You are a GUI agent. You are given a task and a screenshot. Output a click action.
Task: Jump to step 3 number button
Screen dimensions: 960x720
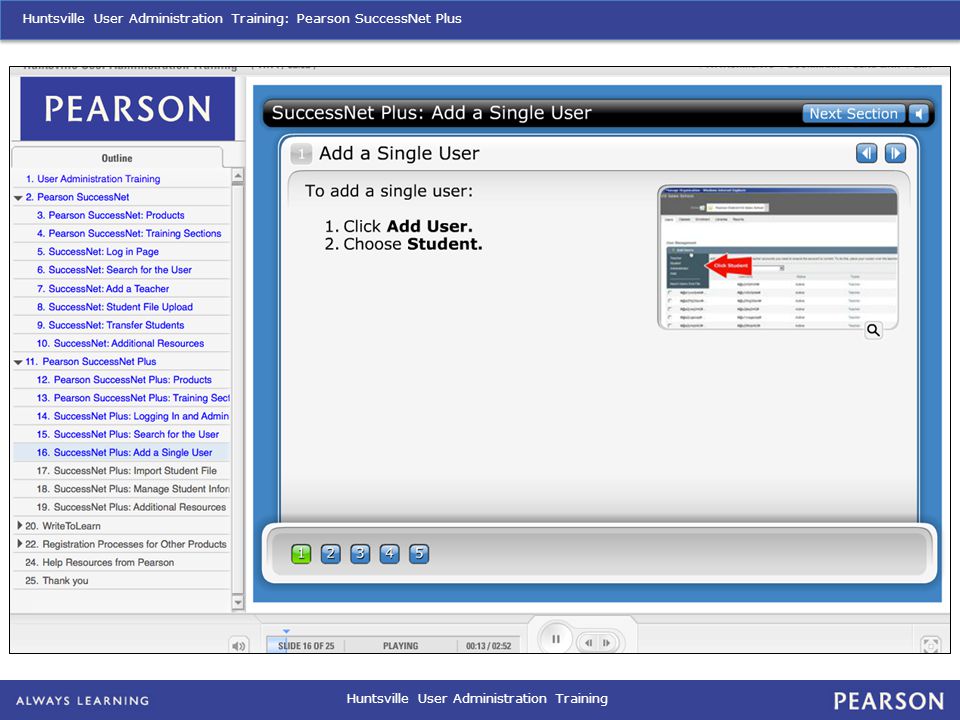pos(360,554)
